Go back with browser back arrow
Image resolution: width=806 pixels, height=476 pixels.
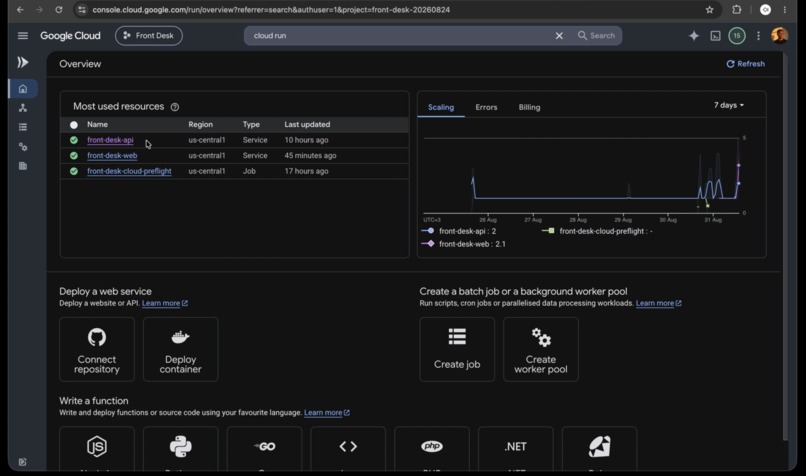(x=20, y=10)
